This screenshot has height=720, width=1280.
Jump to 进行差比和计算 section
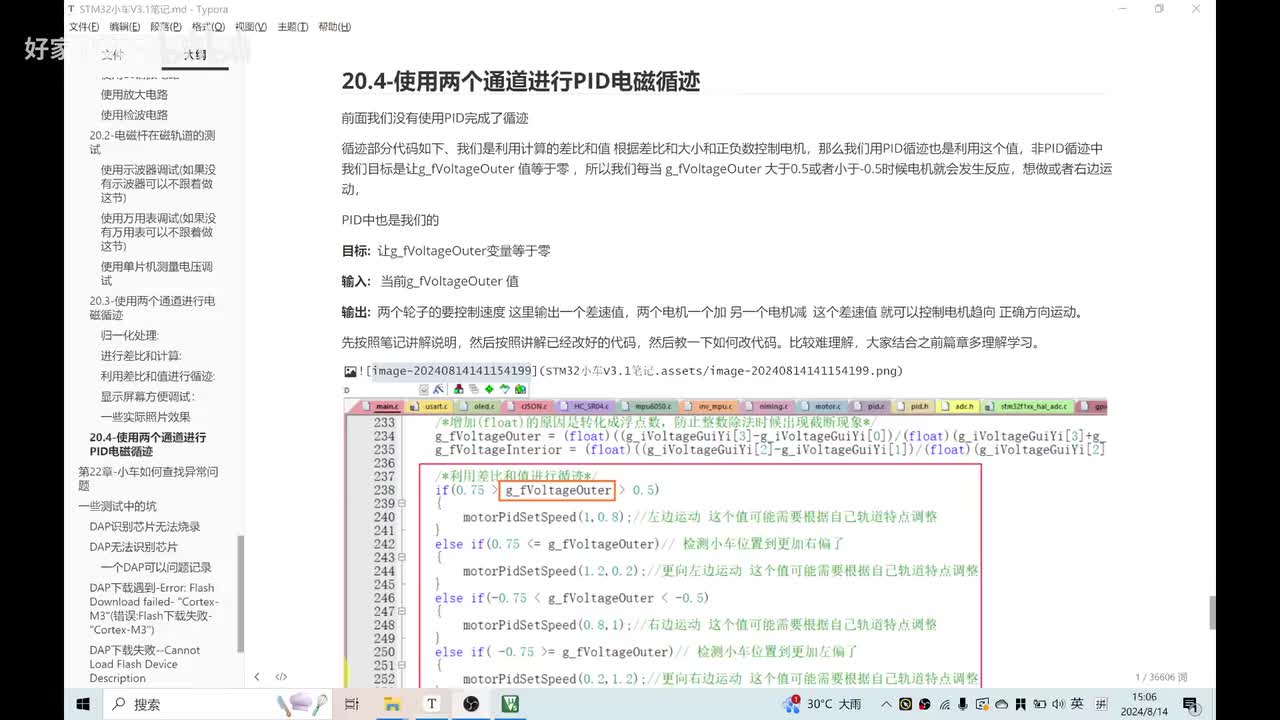point(141,356)
